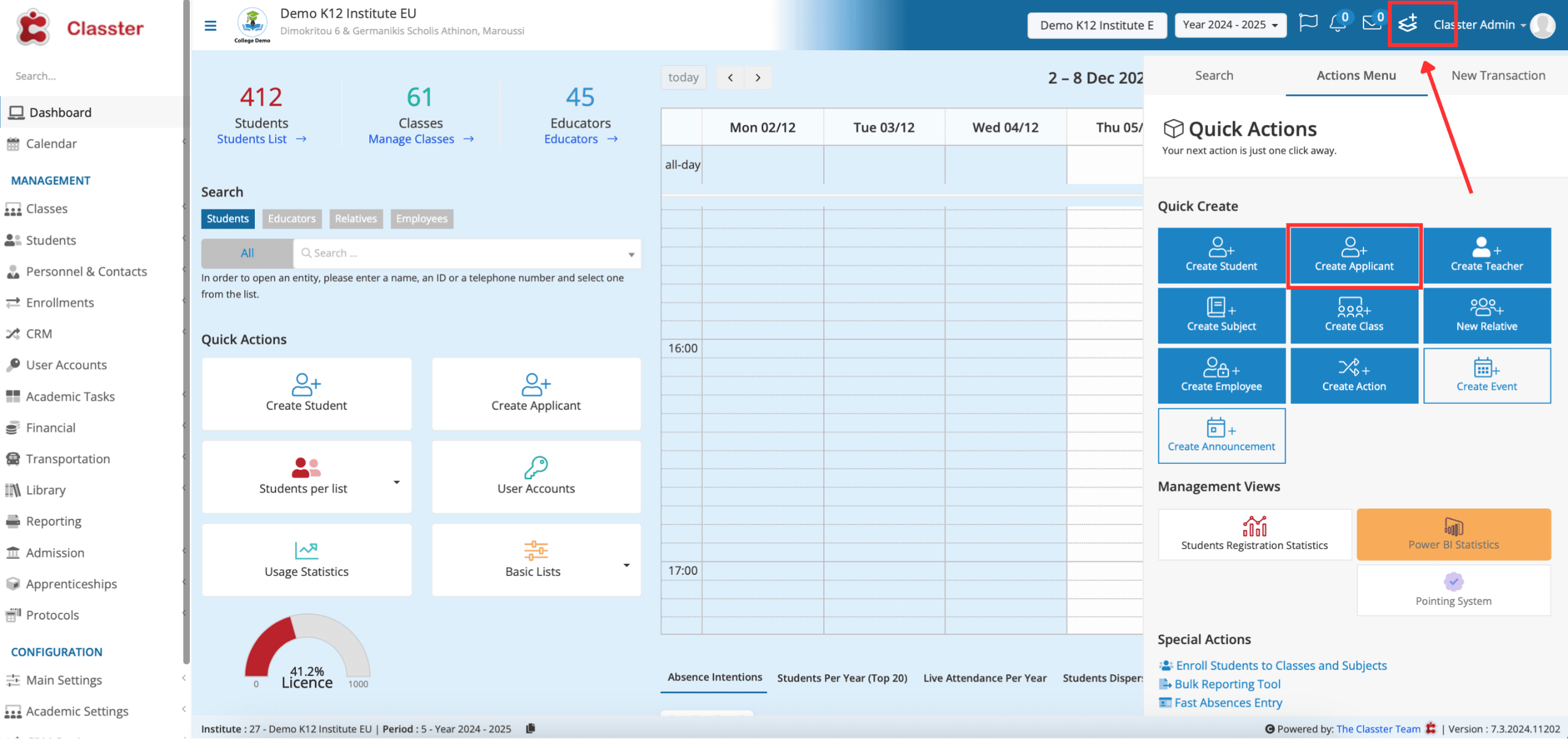
Task: Switch to New Transaction tab
Action: pos(1498,75)
